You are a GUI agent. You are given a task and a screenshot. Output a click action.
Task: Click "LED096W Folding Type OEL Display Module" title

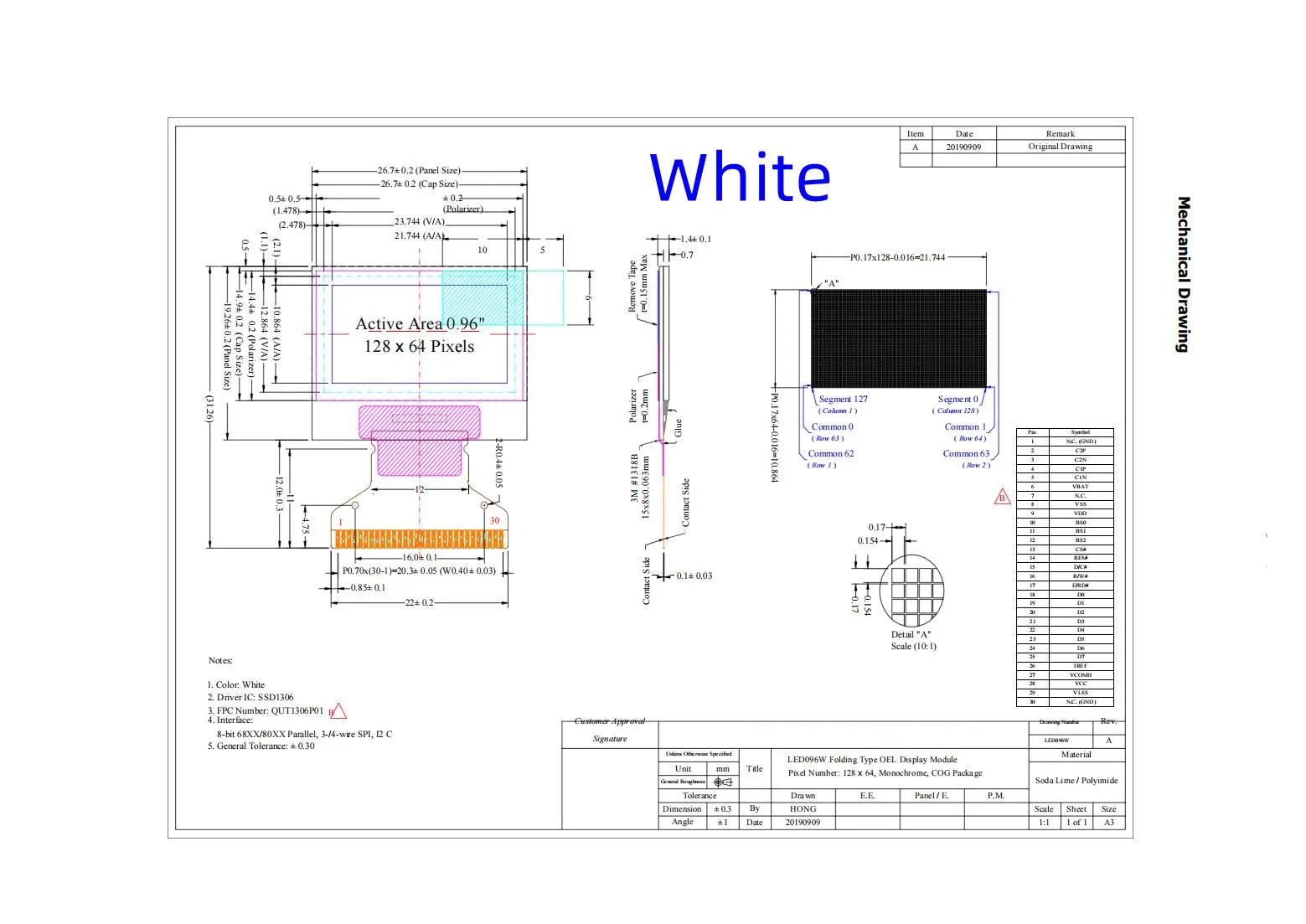coord(871,759)
